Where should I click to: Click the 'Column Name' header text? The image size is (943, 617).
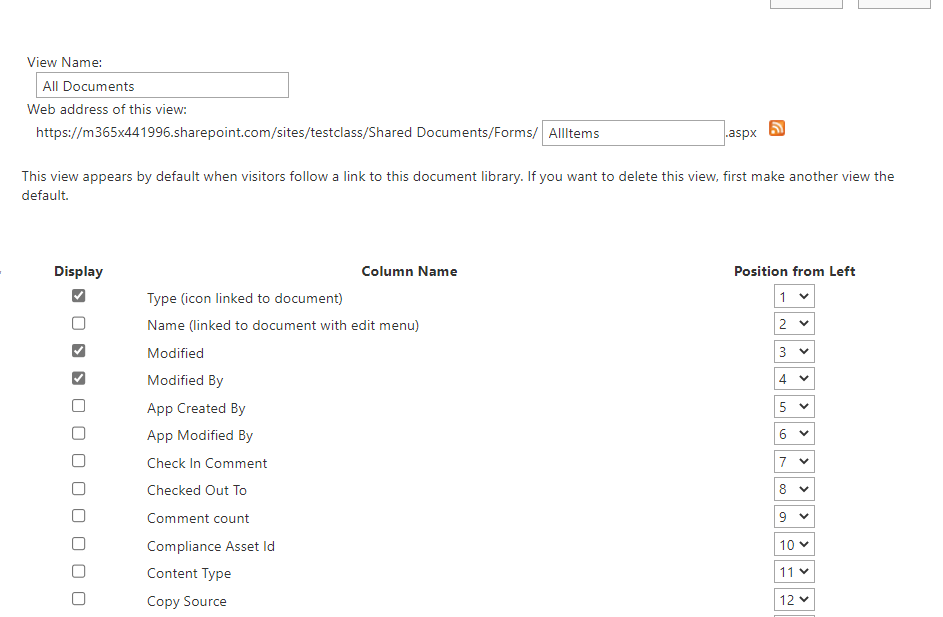pyautogui.click(x=409, y=271)
